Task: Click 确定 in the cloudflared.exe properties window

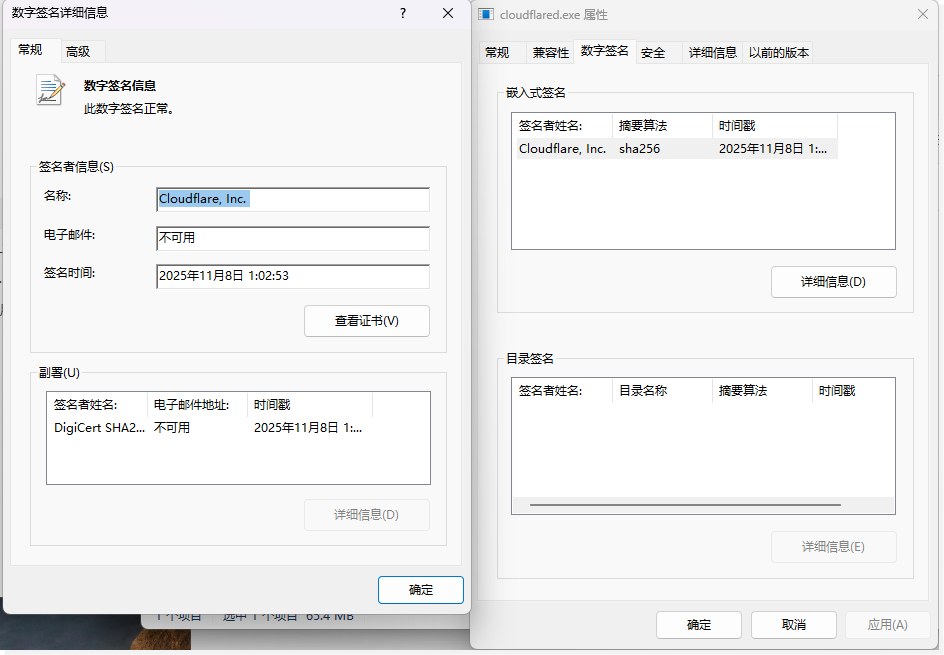Action: [x=698, y=625]
